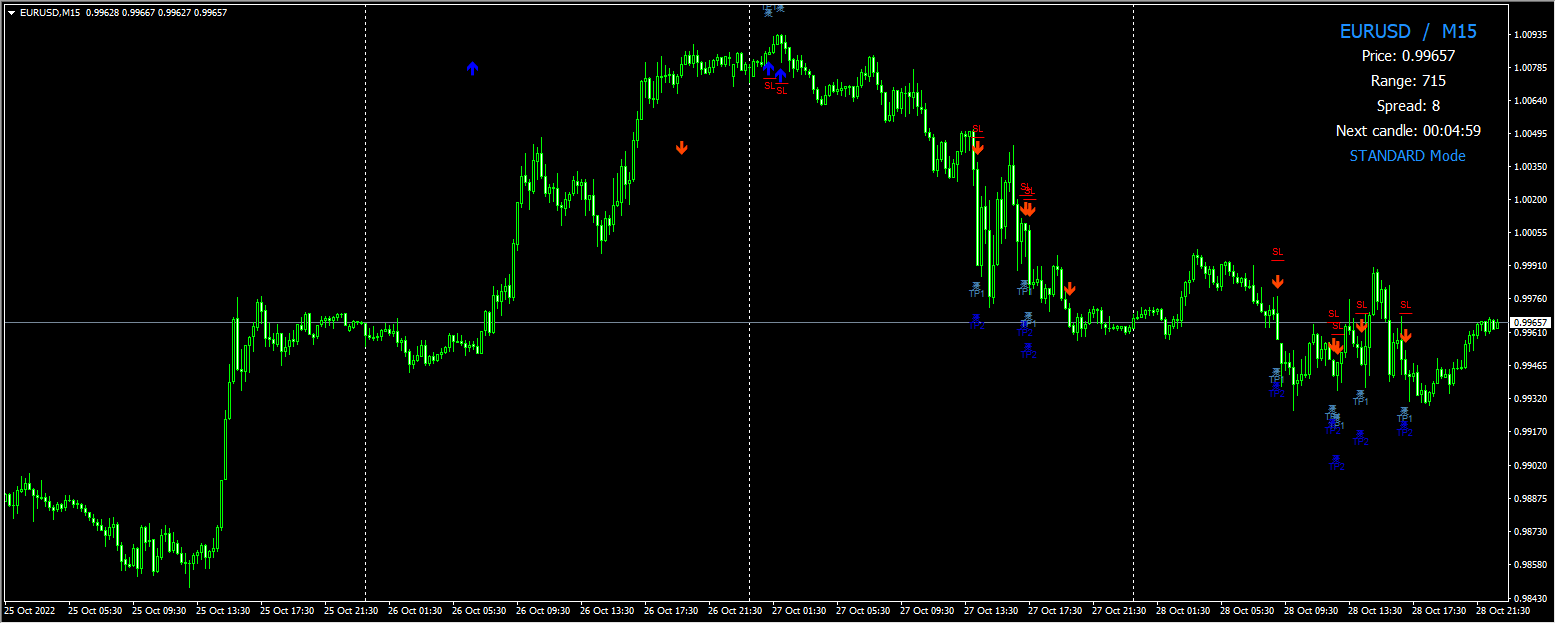This screenshot has height=624, width=1556.
Task: Select the orange sell arrow near 28 Oct 09:30
Action: pyautogui.click(x=1337, y=346)
